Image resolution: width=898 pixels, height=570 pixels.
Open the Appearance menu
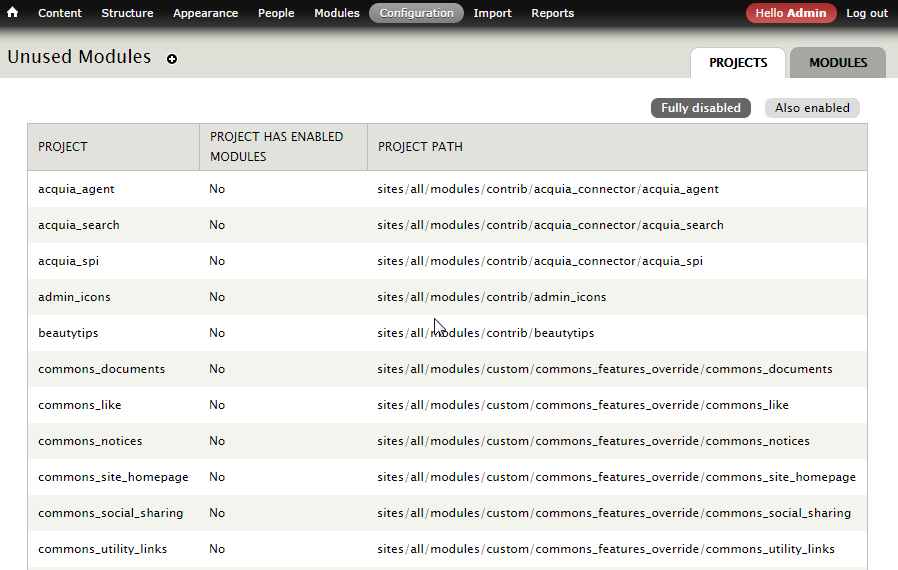(206, 13)
